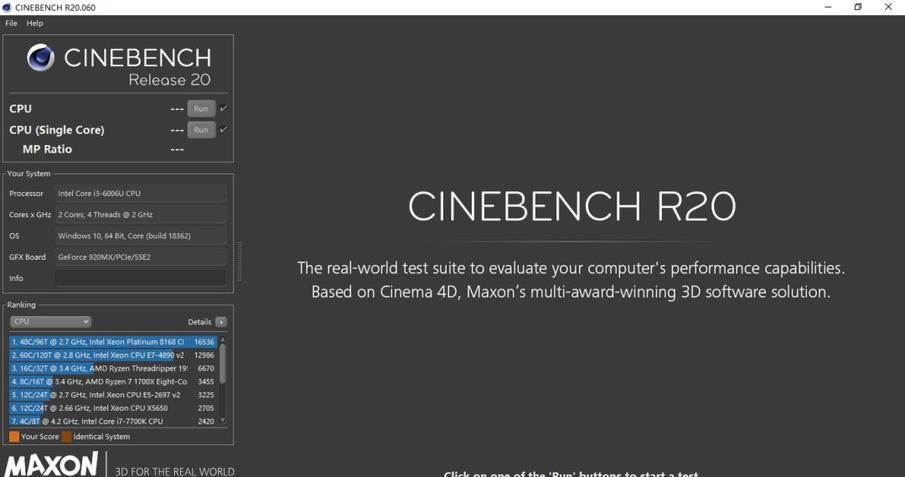Viewport: 905px width, 477px height.
Task: Restore down the Cinebench window
Action: click(x=858, y=7)
